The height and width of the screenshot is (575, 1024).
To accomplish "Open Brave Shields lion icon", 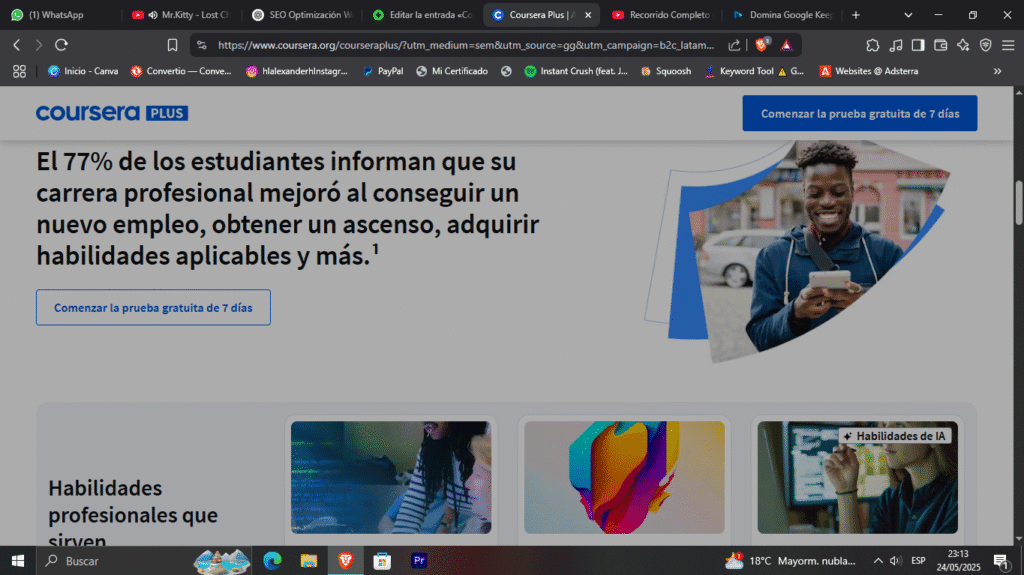I will 762,44.
